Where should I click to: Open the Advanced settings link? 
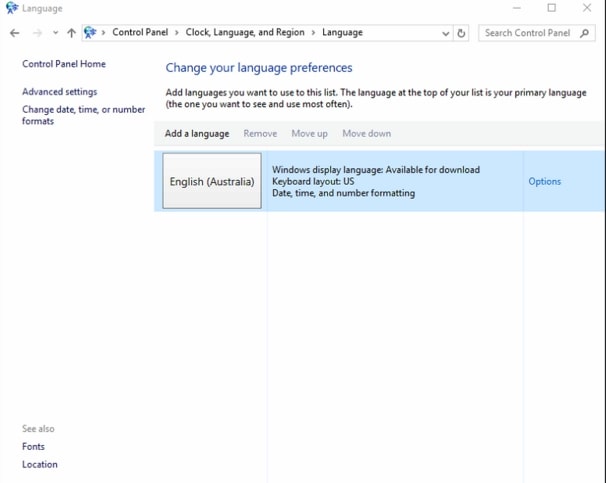60,92
